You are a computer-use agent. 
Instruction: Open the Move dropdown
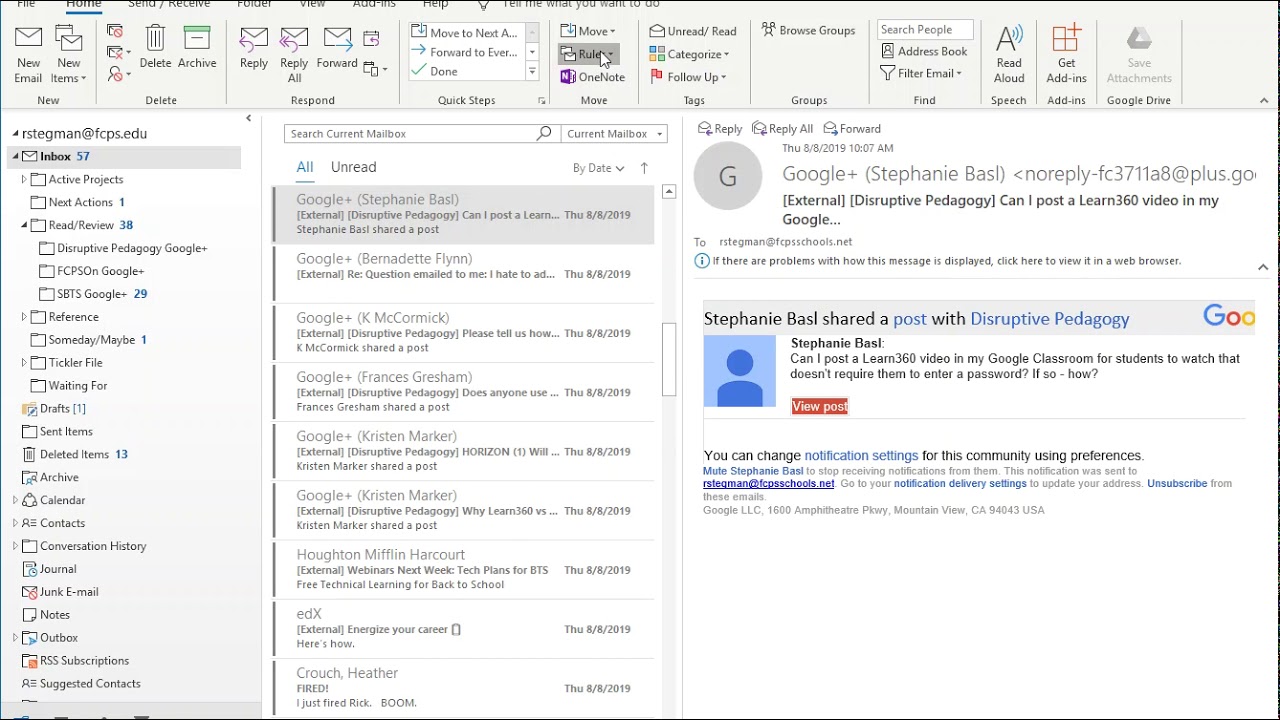tap(588, 31)
